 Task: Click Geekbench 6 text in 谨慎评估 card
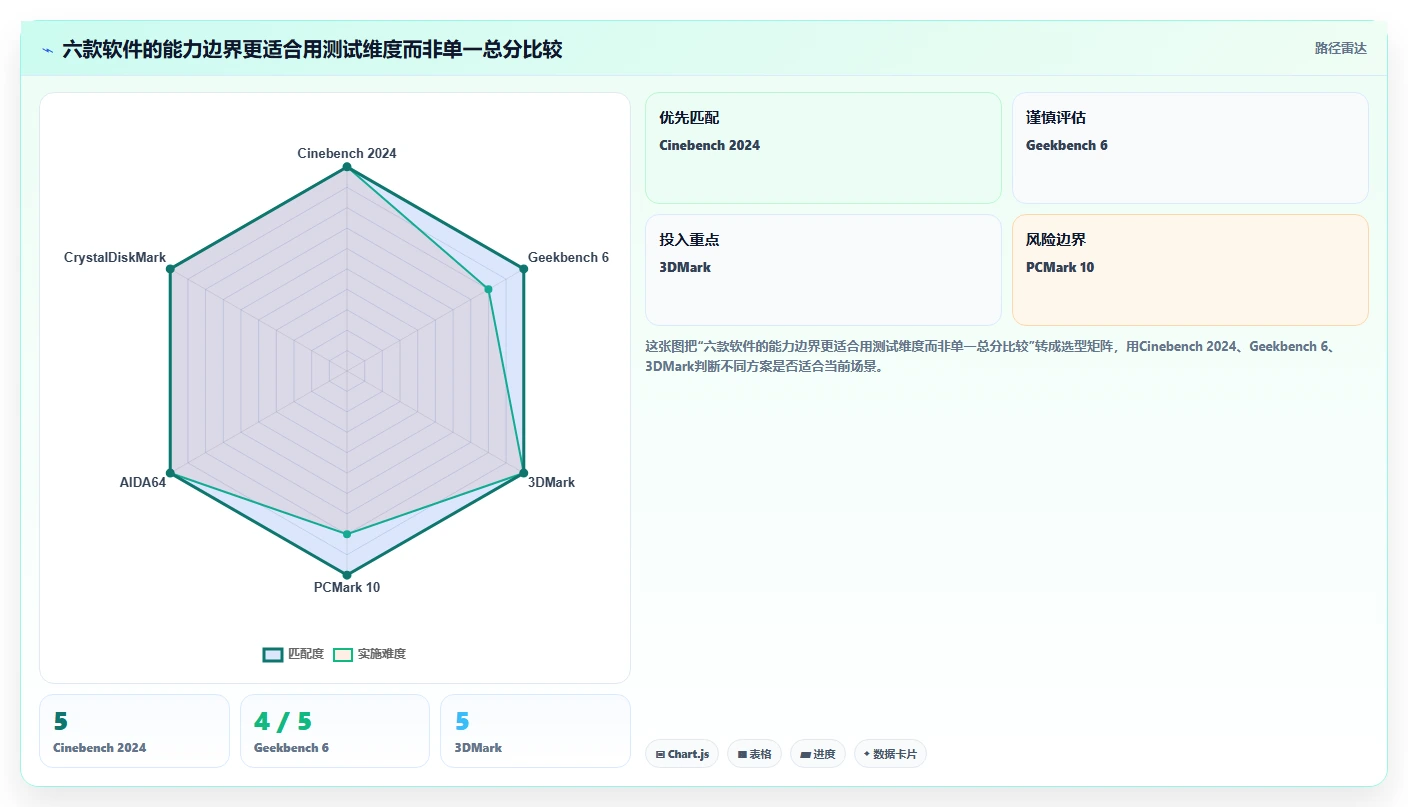point(1067,145)
